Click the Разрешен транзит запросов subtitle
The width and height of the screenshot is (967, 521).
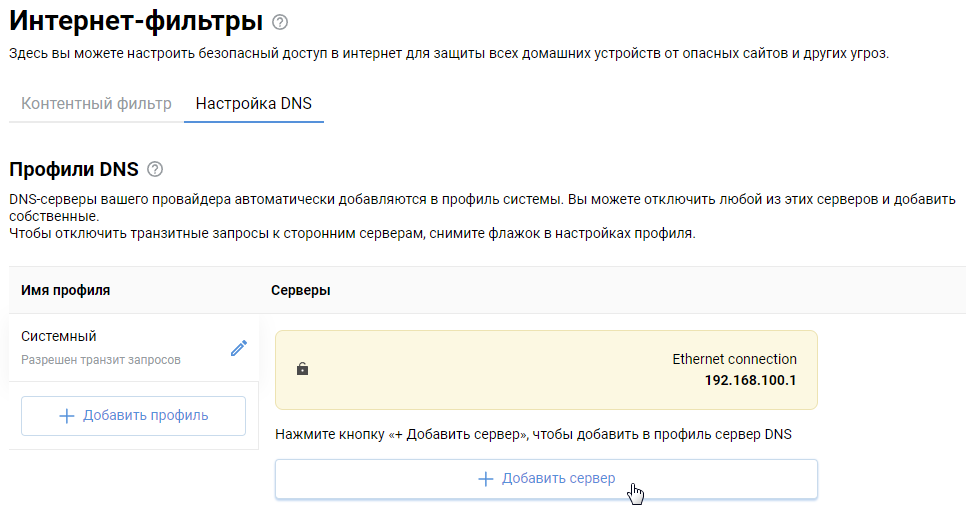pos(100,359)
